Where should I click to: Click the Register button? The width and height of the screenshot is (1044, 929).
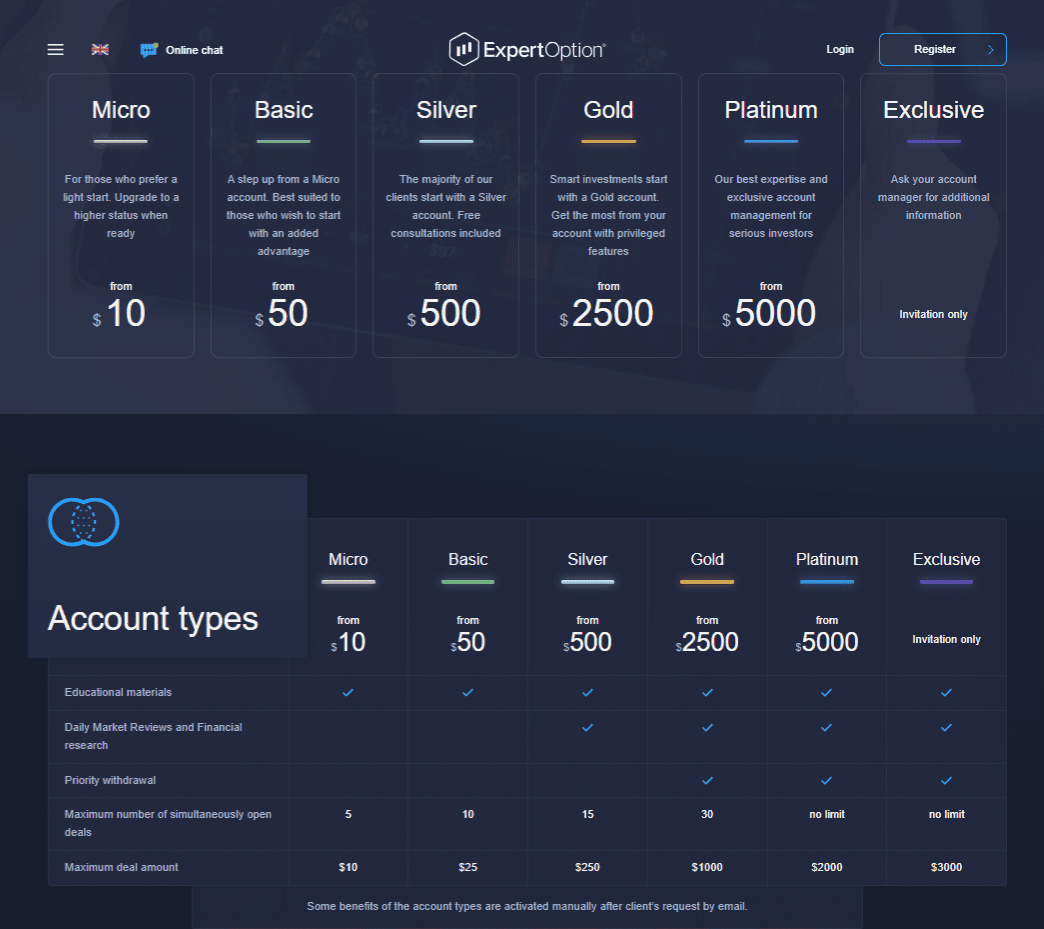(x=934, y=49)
